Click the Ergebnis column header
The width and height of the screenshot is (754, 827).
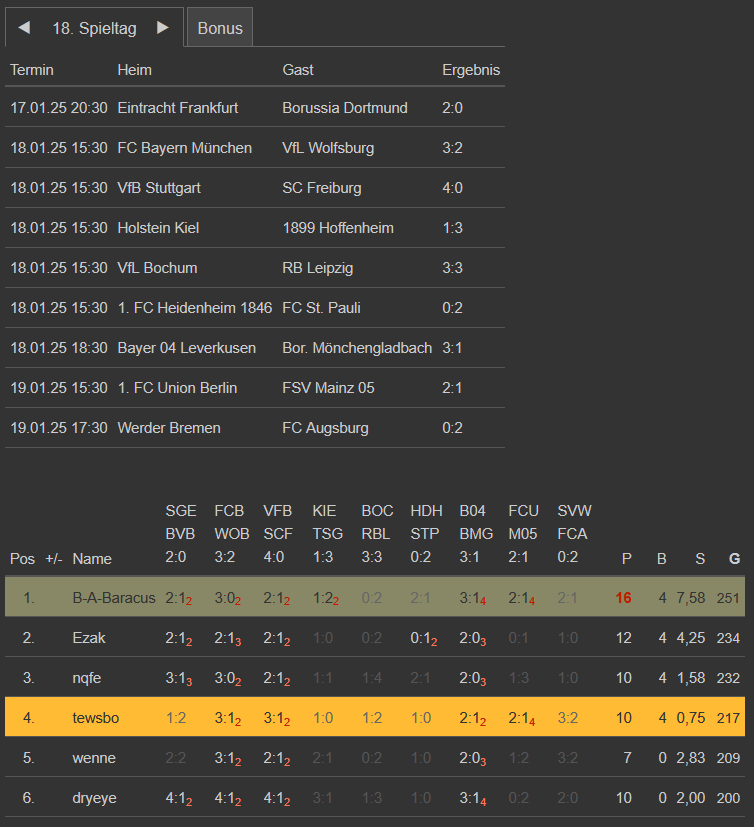point(471,70)
